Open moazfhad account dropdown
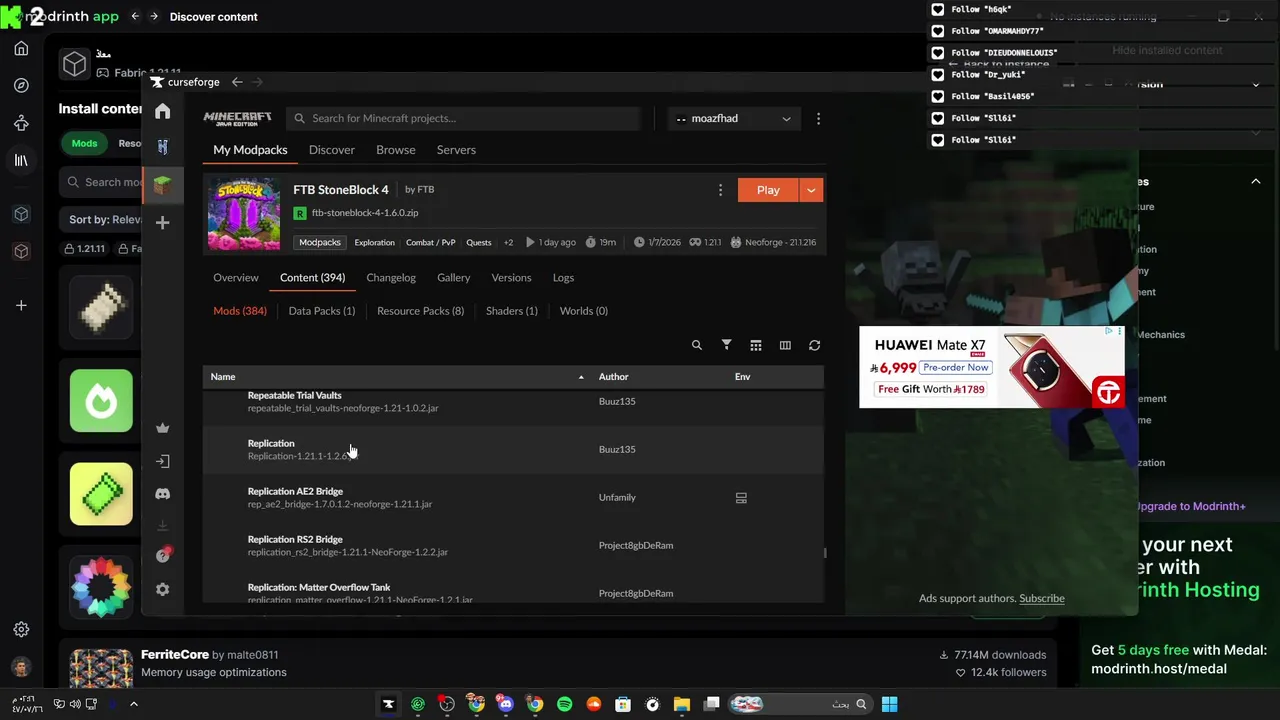Image resolution: width=1280 pixels, height=720 pixels. pos(733,118)
